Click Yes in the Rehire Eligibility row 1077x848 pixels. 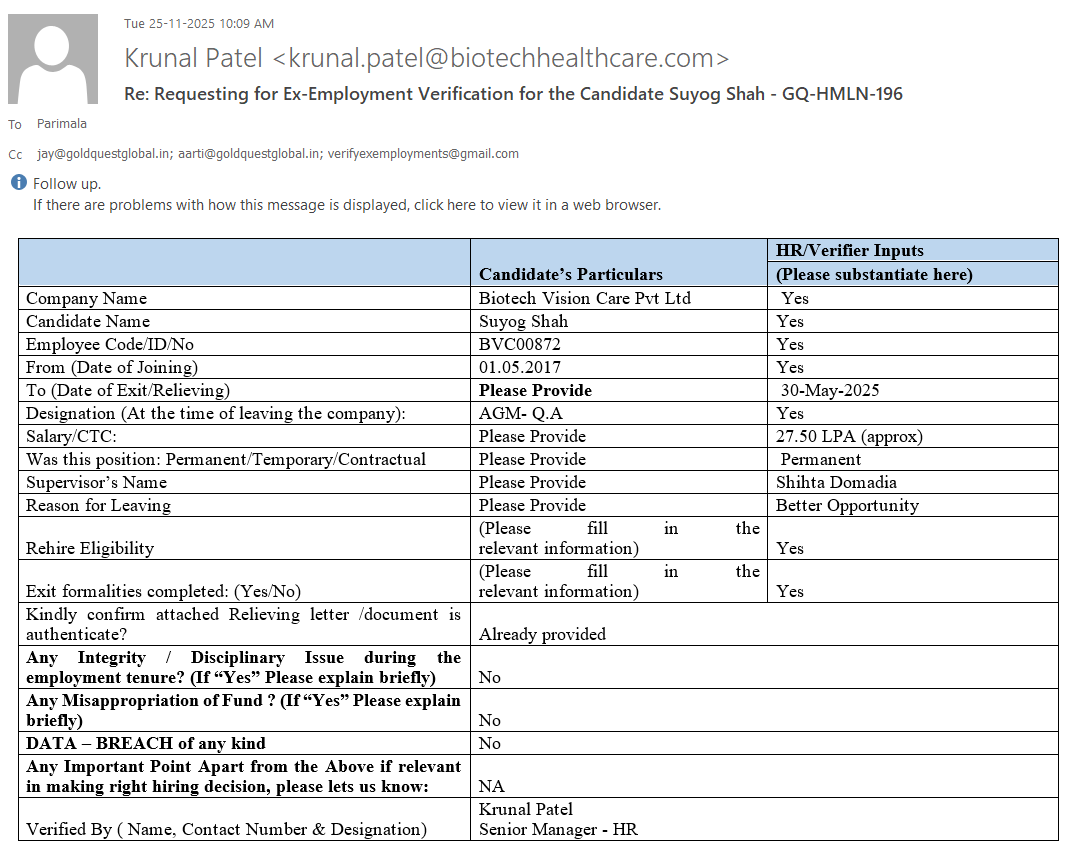point(790,548)
